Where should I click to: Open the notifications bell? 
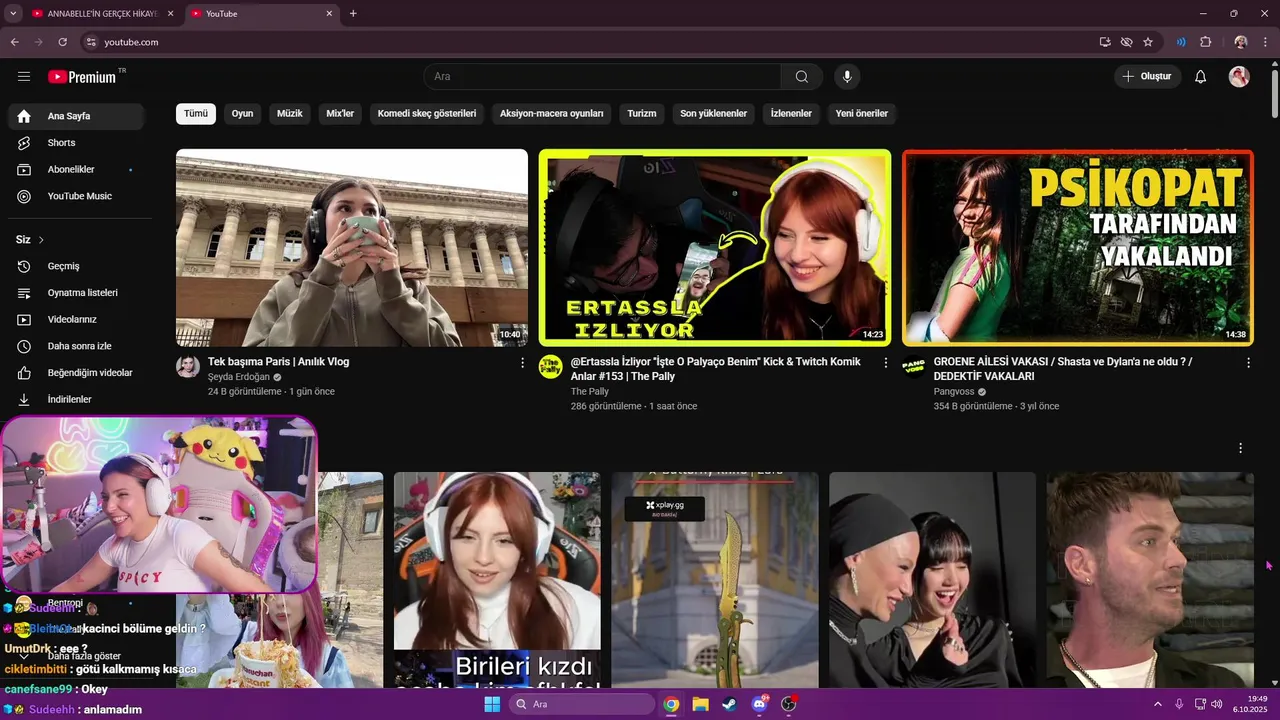point(1201,77)
